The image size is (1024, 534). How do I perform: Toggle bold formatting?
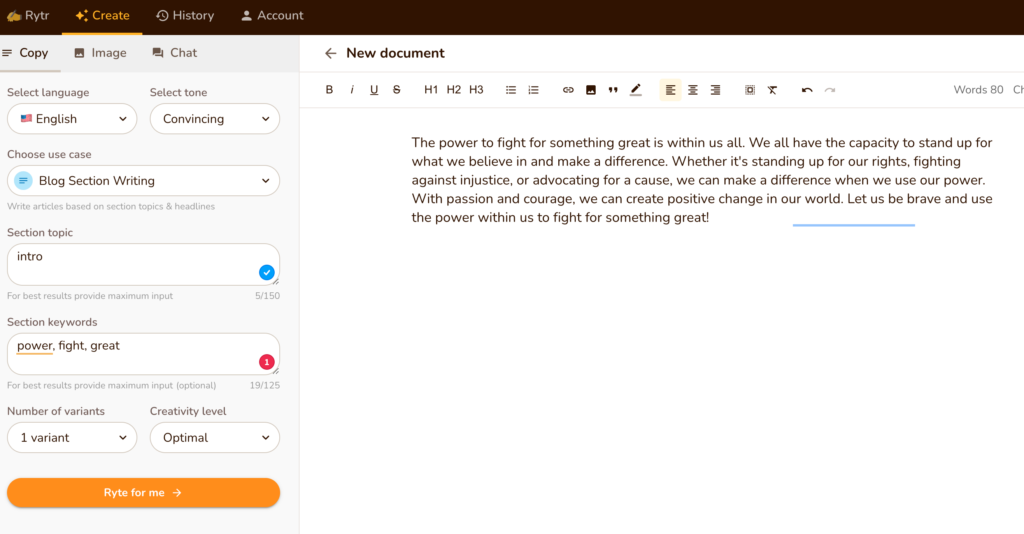[x=329, y=90]
